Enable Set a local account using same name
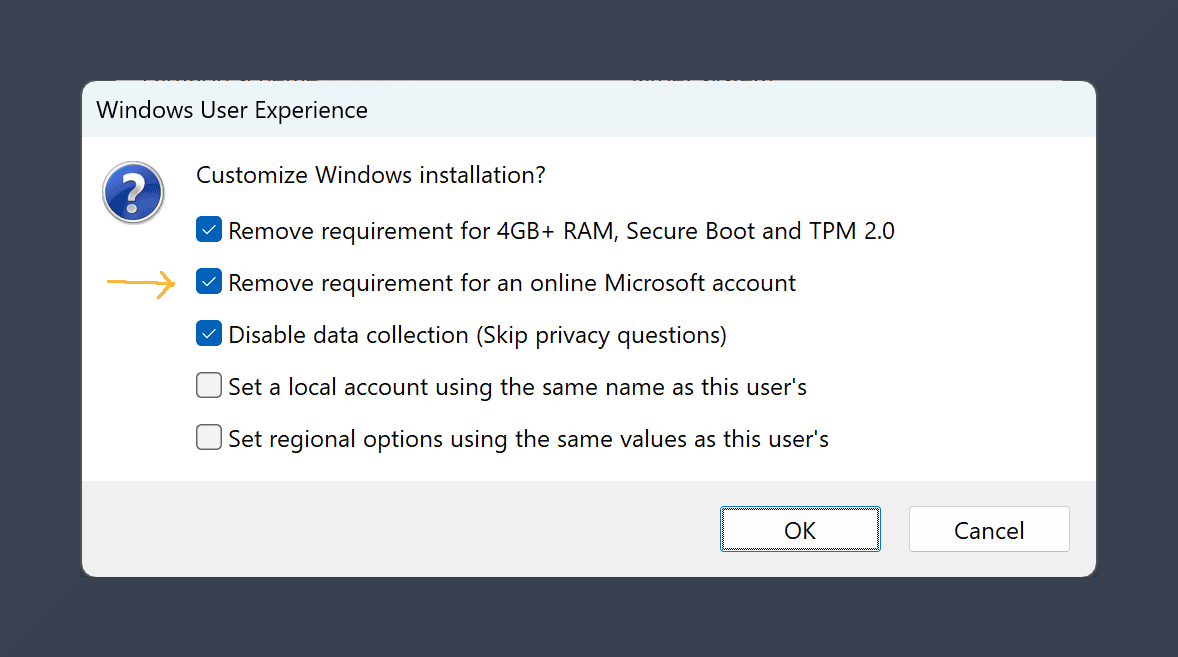Image resolution: width=1178 pixels, height=657 pixels. click(209, 385)
